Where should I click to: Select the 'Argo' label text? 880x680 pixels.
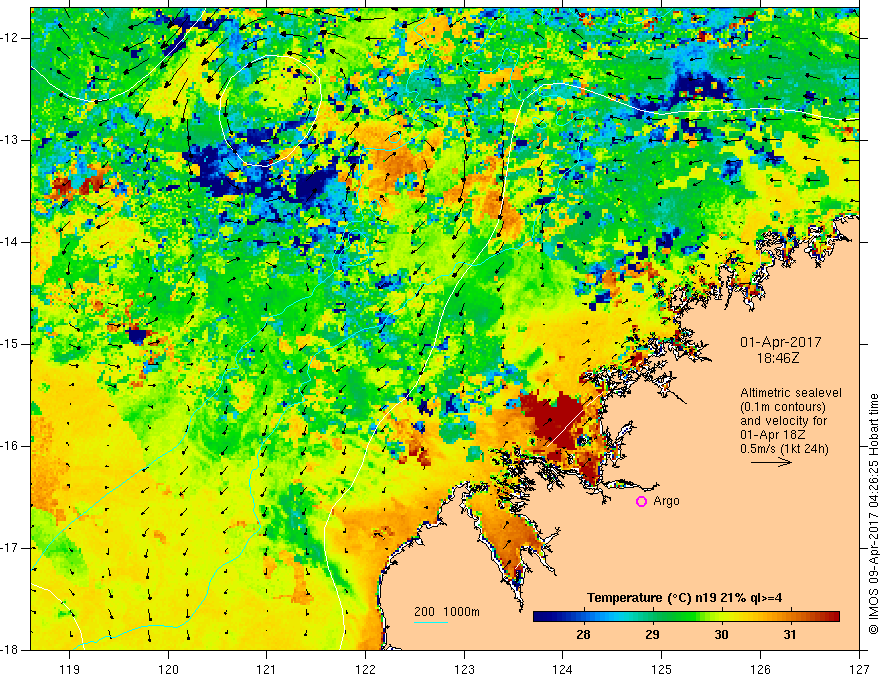666,501
